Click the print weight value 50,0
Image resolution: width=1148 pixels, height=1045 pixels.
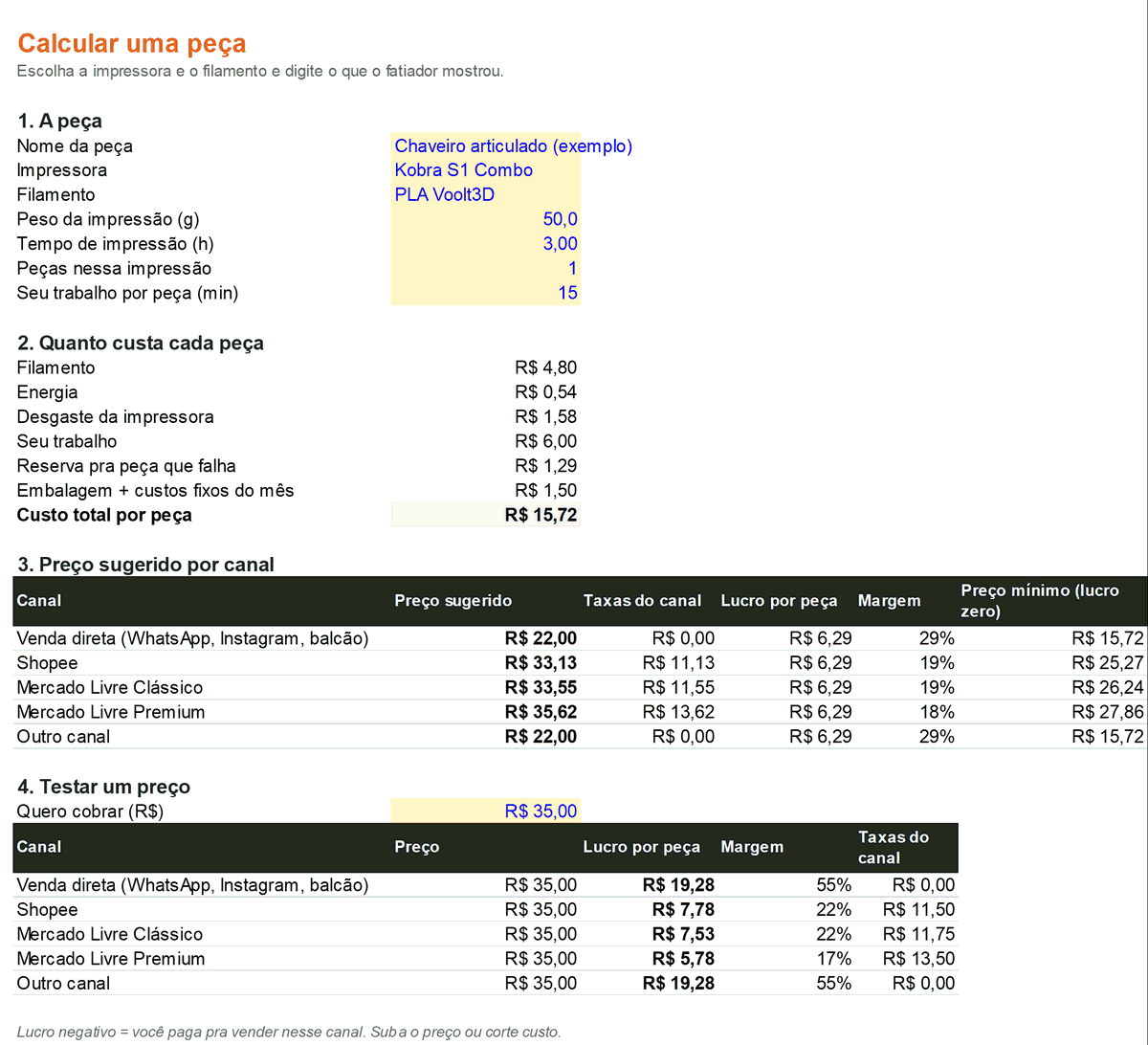pos(560,219)
